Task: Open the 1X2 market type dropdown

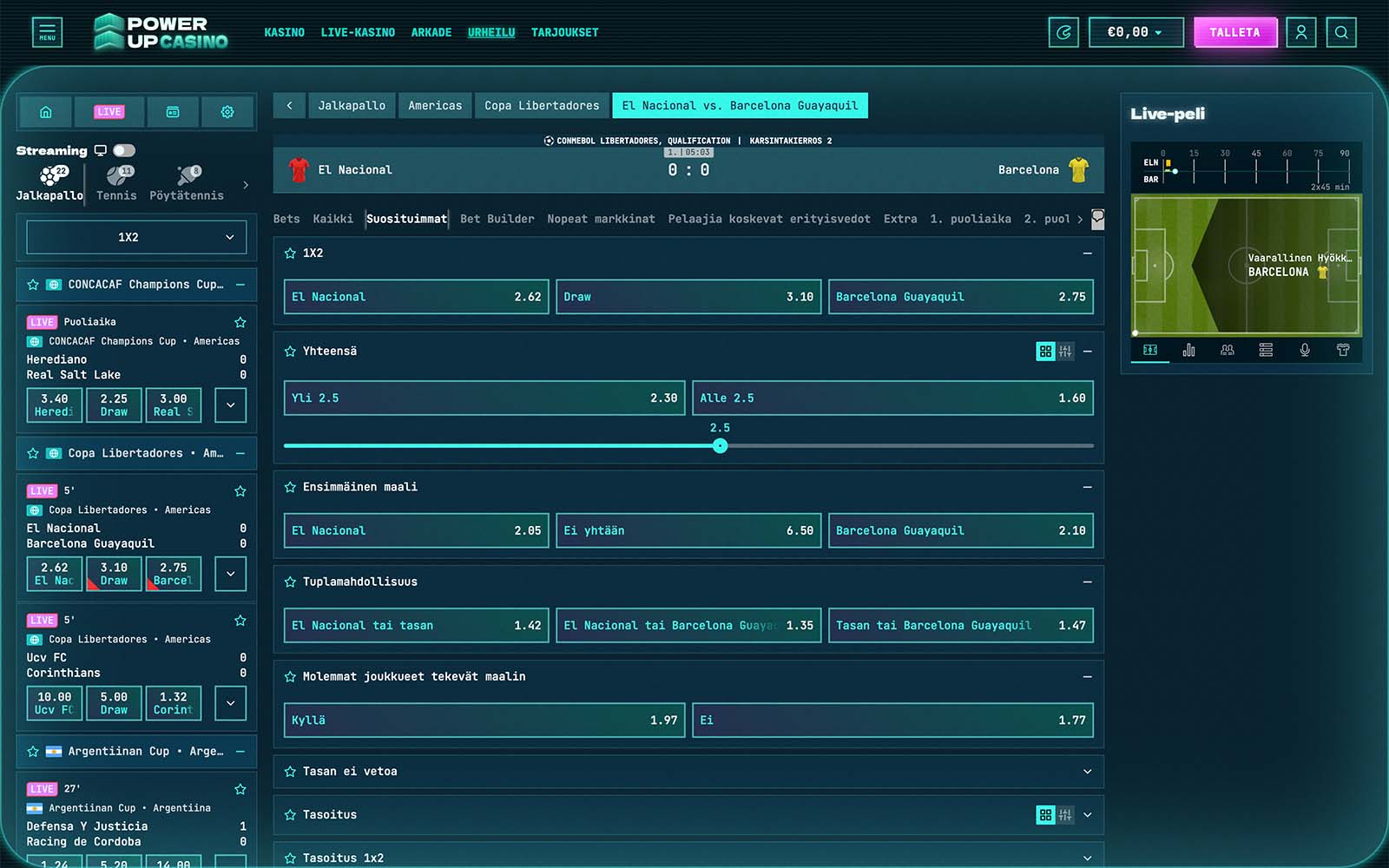Action: coord(136,237)
